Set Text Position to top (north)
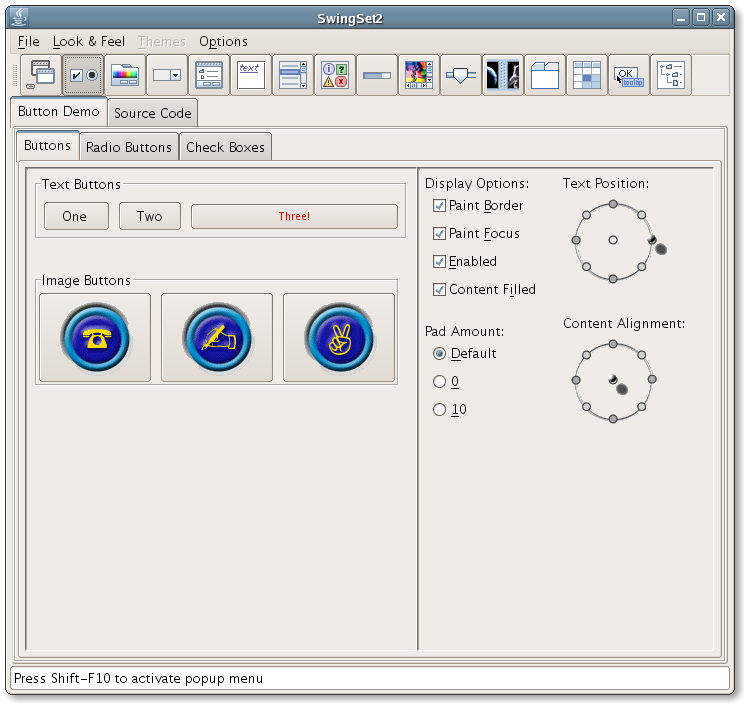This screenshot has width=744, height=704. [613, 204]
